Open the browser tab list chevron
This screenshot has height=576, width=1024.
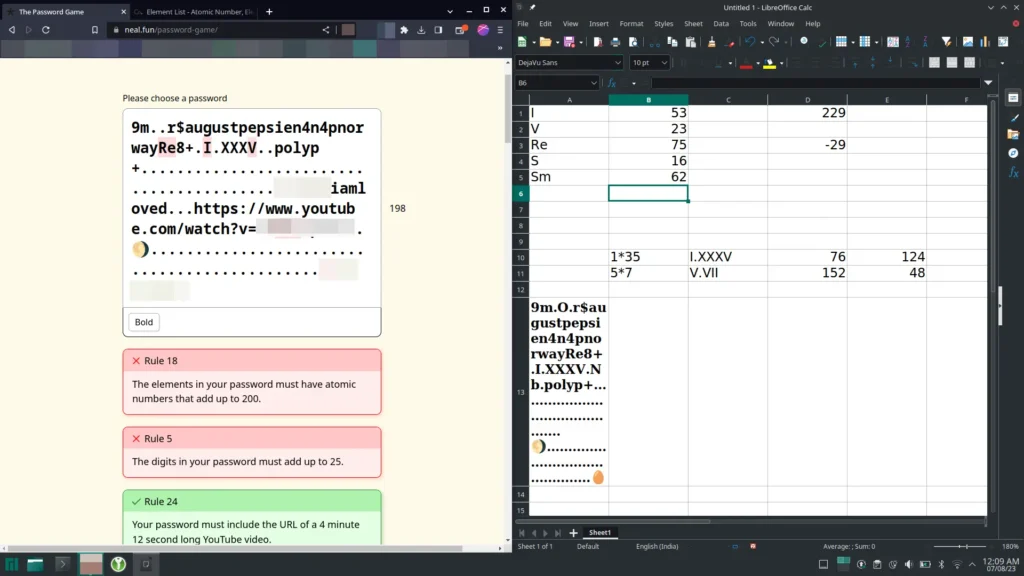449,11
